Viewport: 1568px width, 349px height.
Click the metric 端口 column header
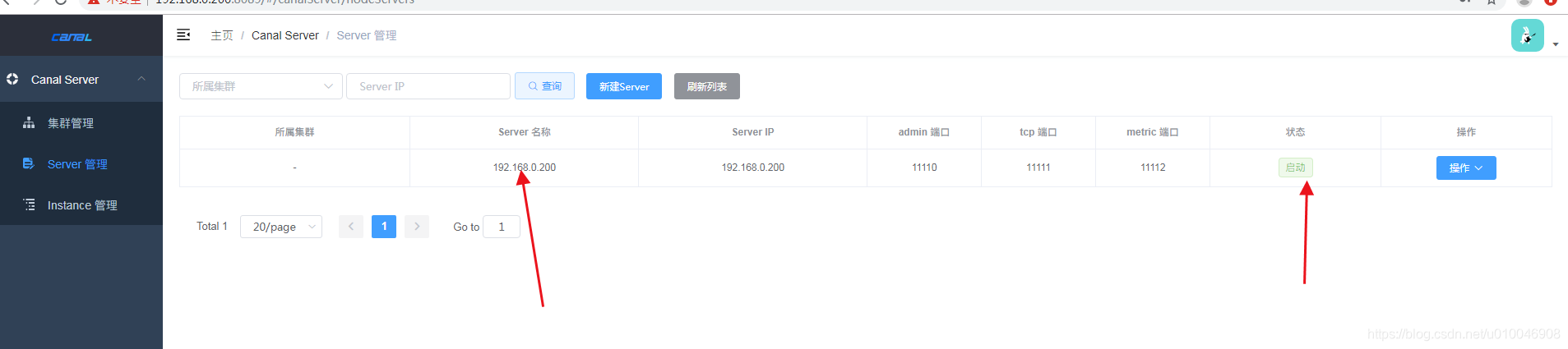(x=1153, y=132)
